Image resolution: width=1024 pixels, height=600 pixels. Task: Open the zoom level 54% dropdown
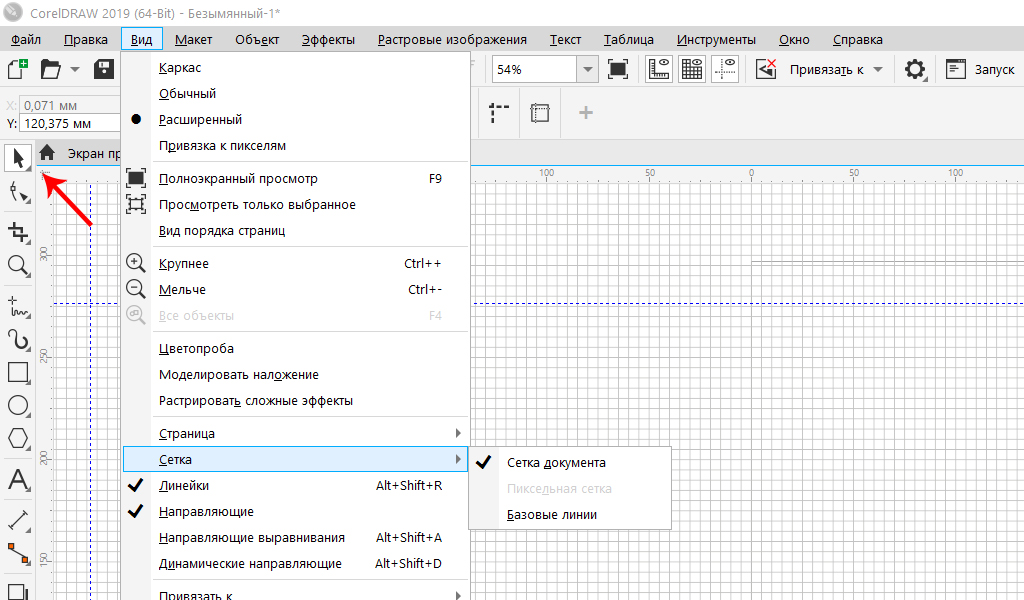588,70
